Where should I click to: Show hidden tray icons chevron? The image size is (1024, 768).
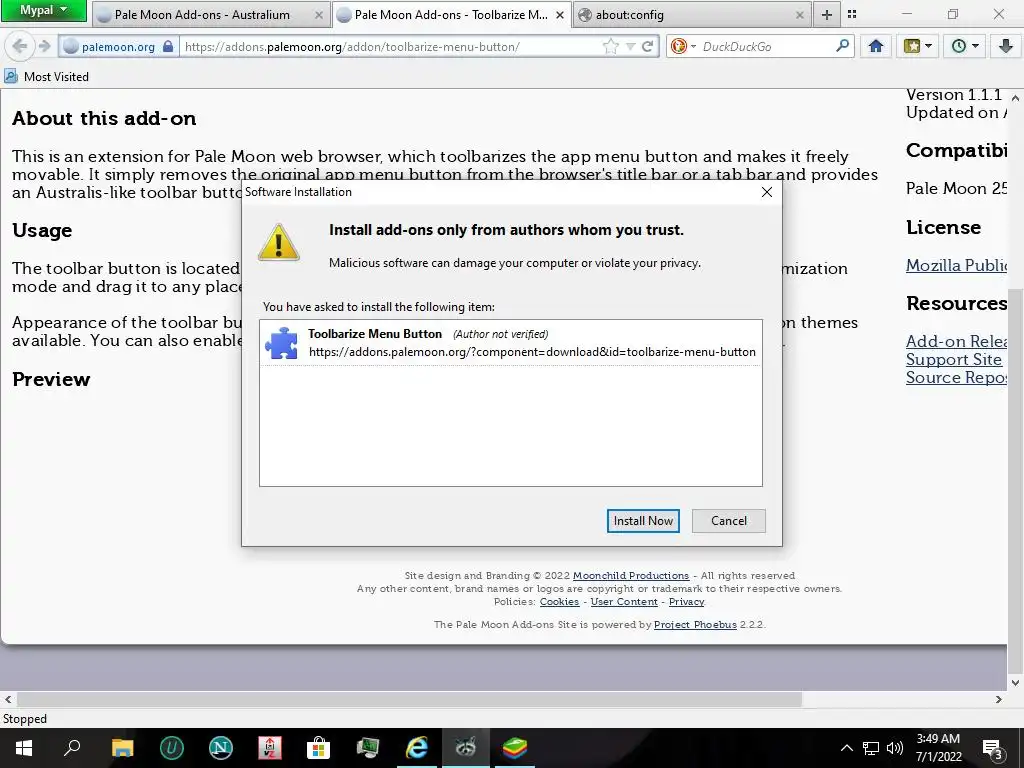click(x=846, y=748)
